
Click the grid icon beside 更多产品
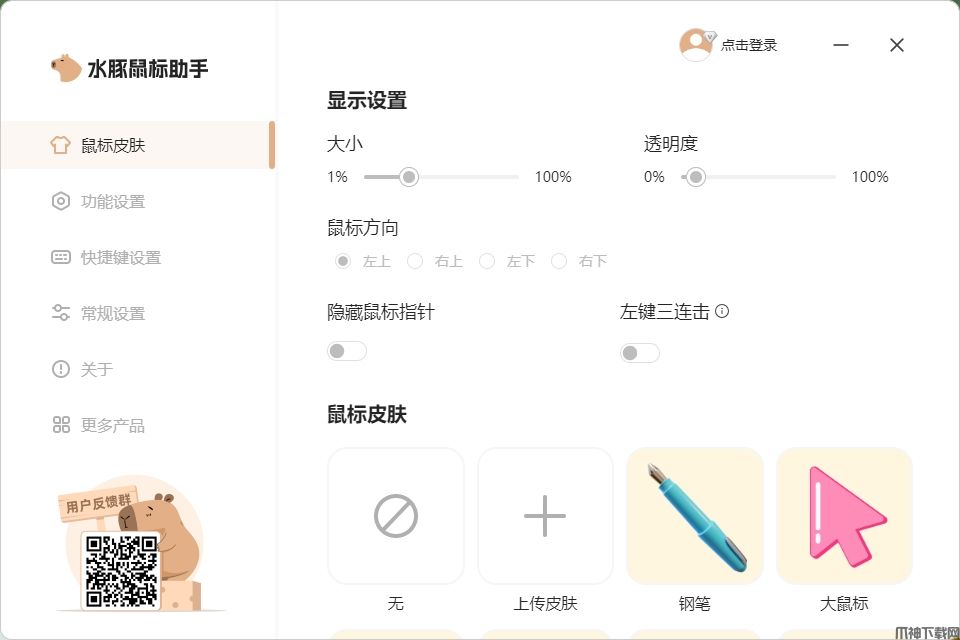[61, 424]
